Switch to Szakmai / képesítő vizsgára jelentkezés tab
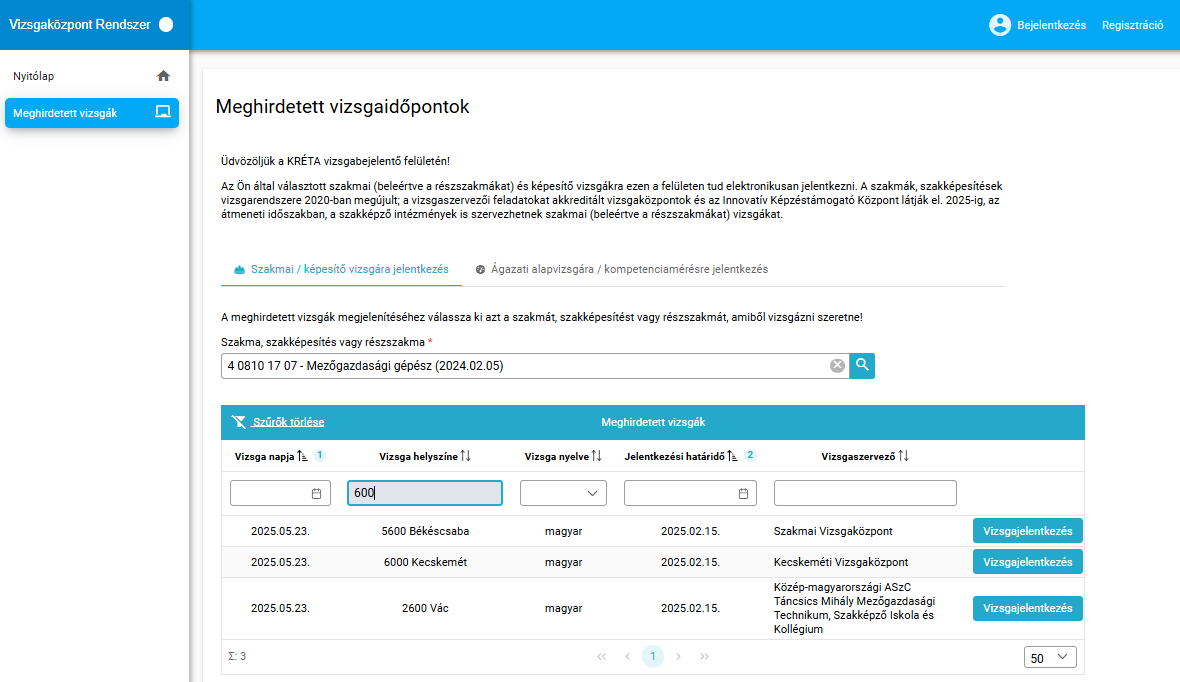The image size is (1180, 682). [x=341, y=269]
